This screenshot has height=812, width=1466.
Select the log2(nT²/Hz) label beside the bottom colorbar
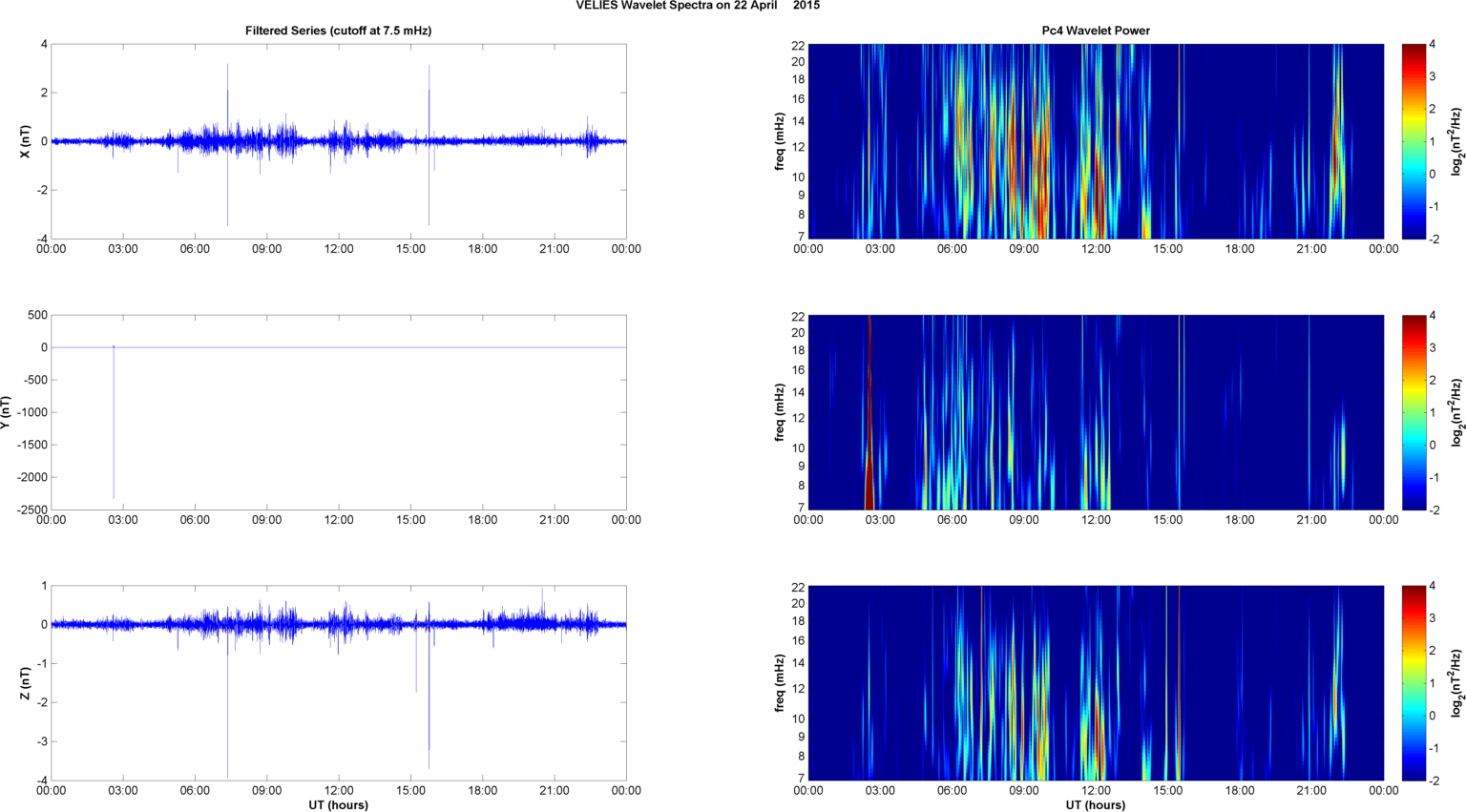point(1456,683)
